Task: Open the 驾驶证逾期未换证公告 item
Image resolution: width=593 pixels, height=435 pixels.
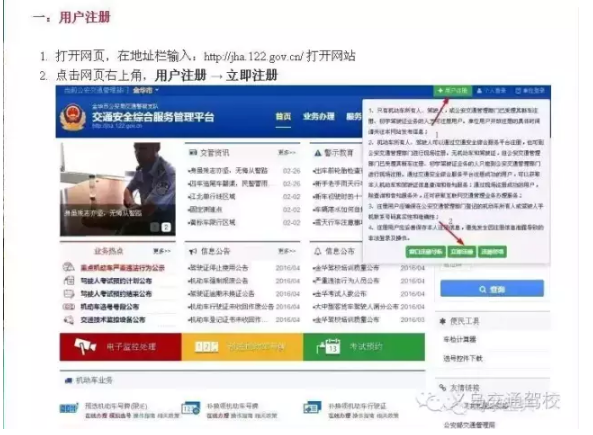Action: (x=221, y=294)
